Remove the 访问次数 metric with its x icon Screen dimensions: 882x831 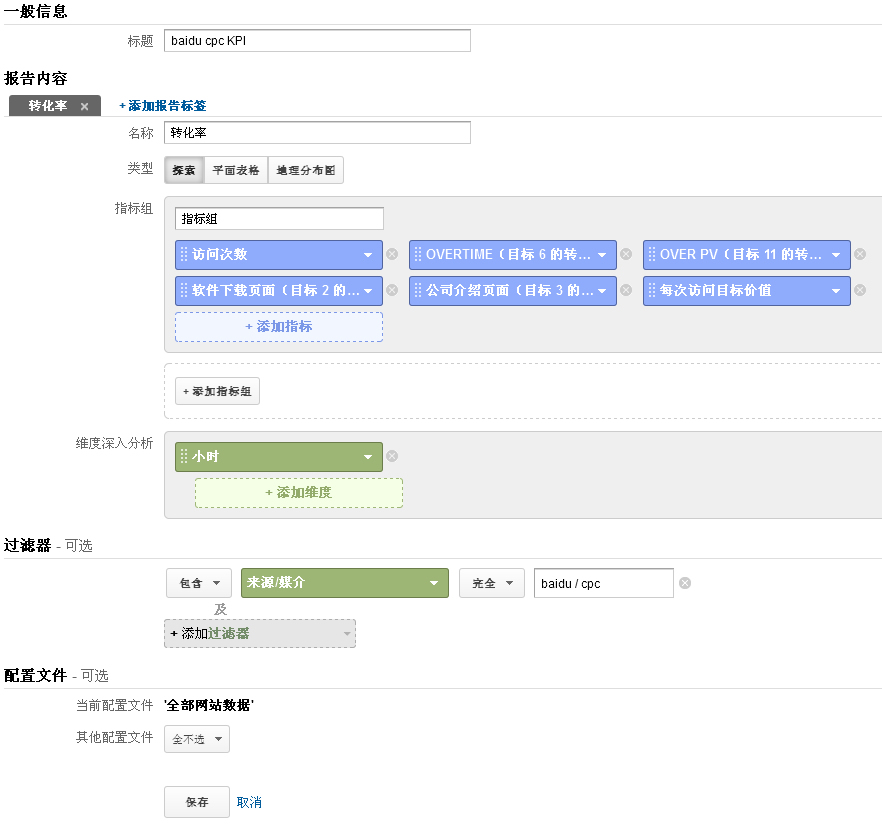tap(392, 254)
